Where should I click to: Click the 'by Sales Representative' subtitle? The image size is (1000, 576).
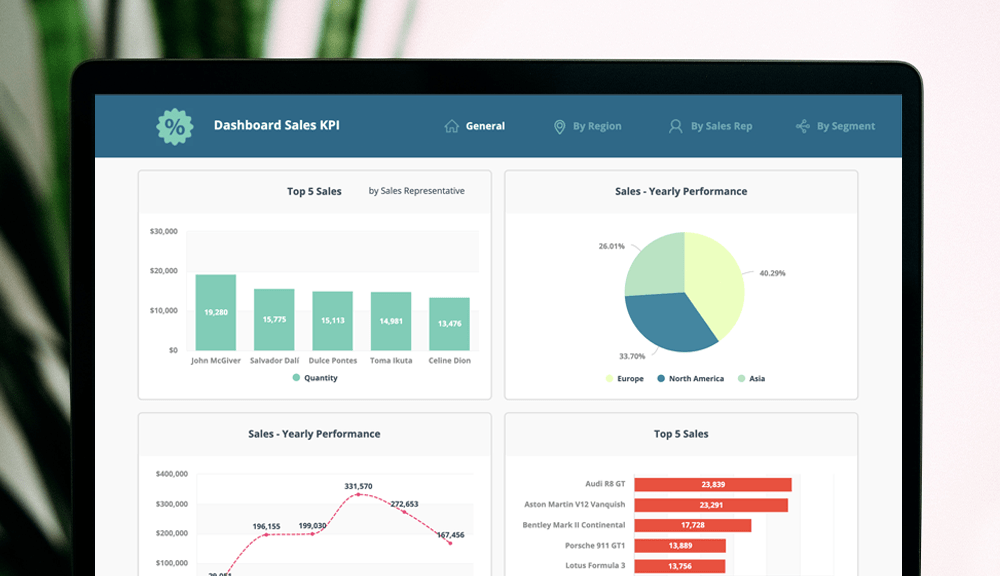[416, 191]
